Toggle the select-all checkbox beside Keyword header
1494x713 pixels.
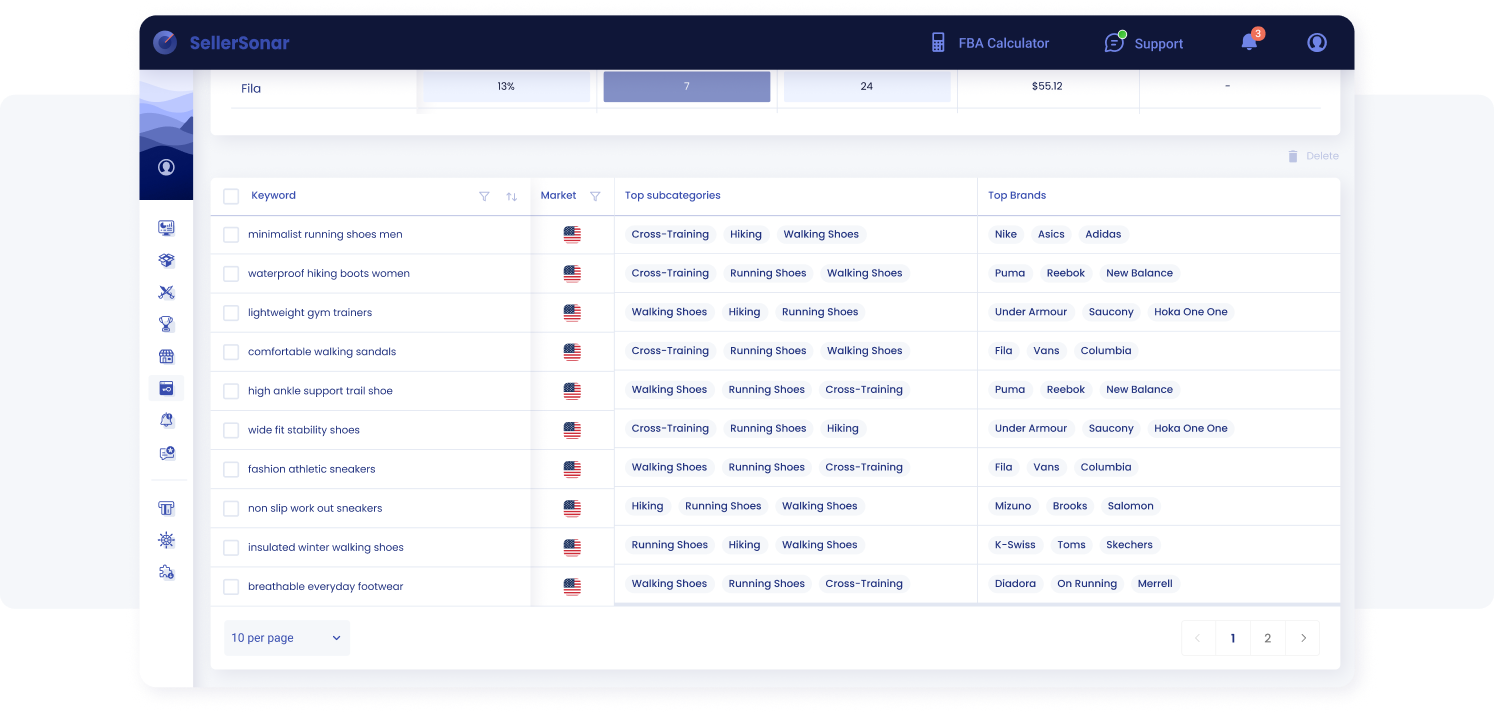coord(231,196)
